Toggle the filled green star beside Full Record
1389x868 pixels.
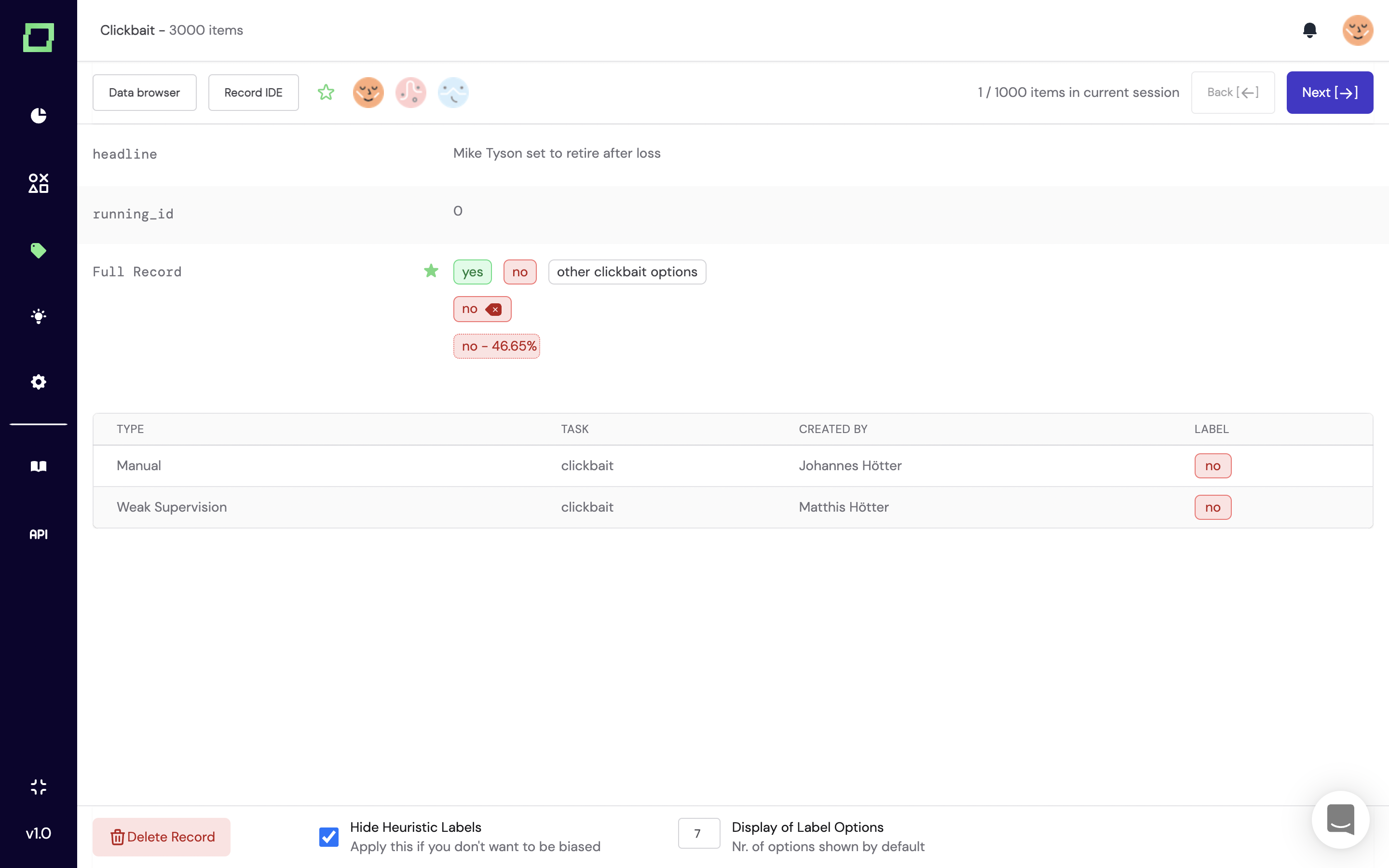(431, 271)
